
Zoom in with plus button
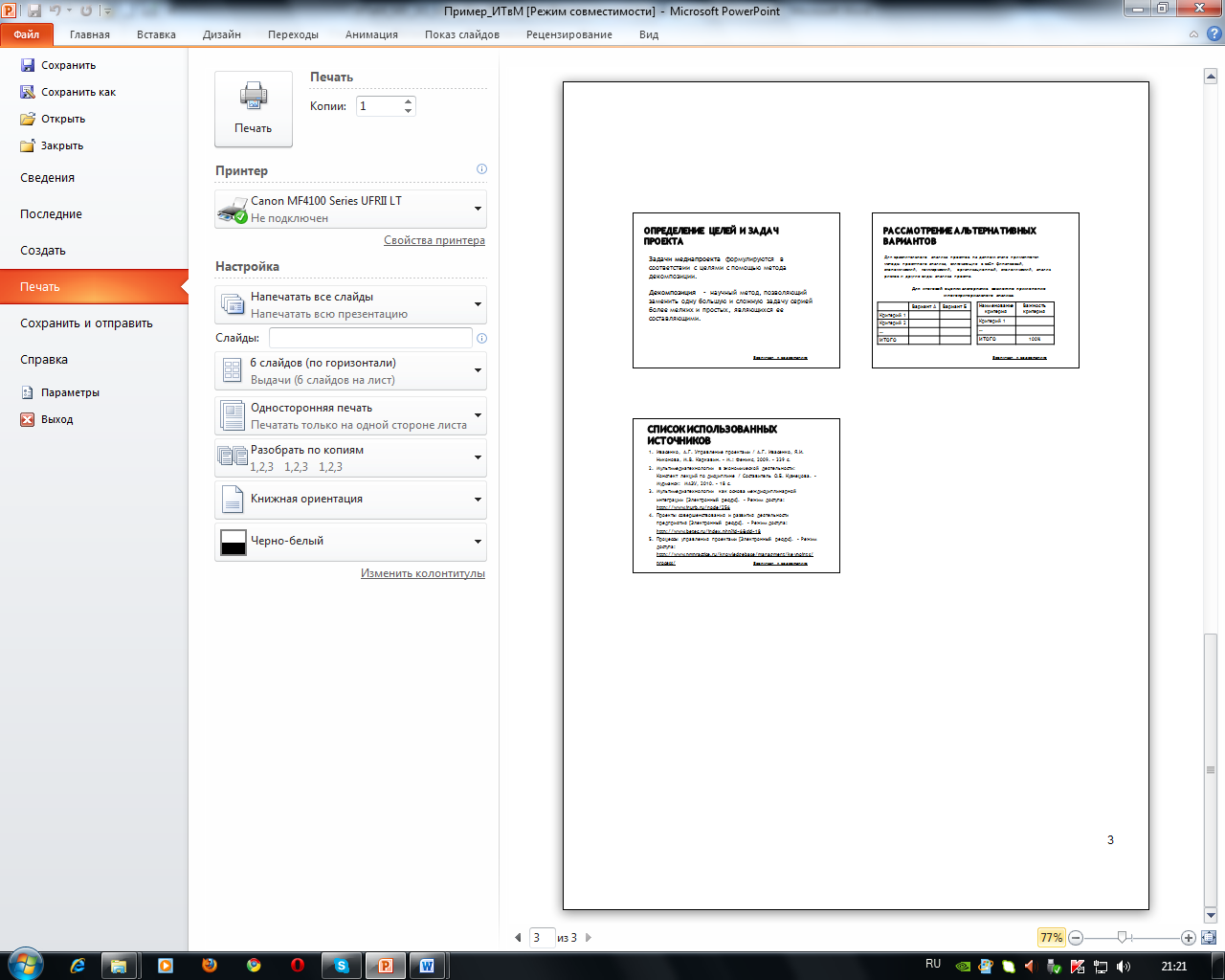(x=1189, y=938)
